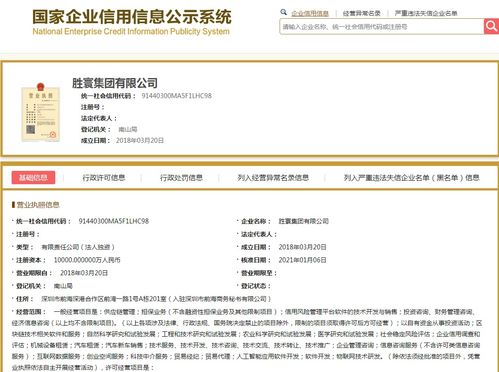Click the 注册资本 value 10000.000000万人民币

[x=87, y=260]
